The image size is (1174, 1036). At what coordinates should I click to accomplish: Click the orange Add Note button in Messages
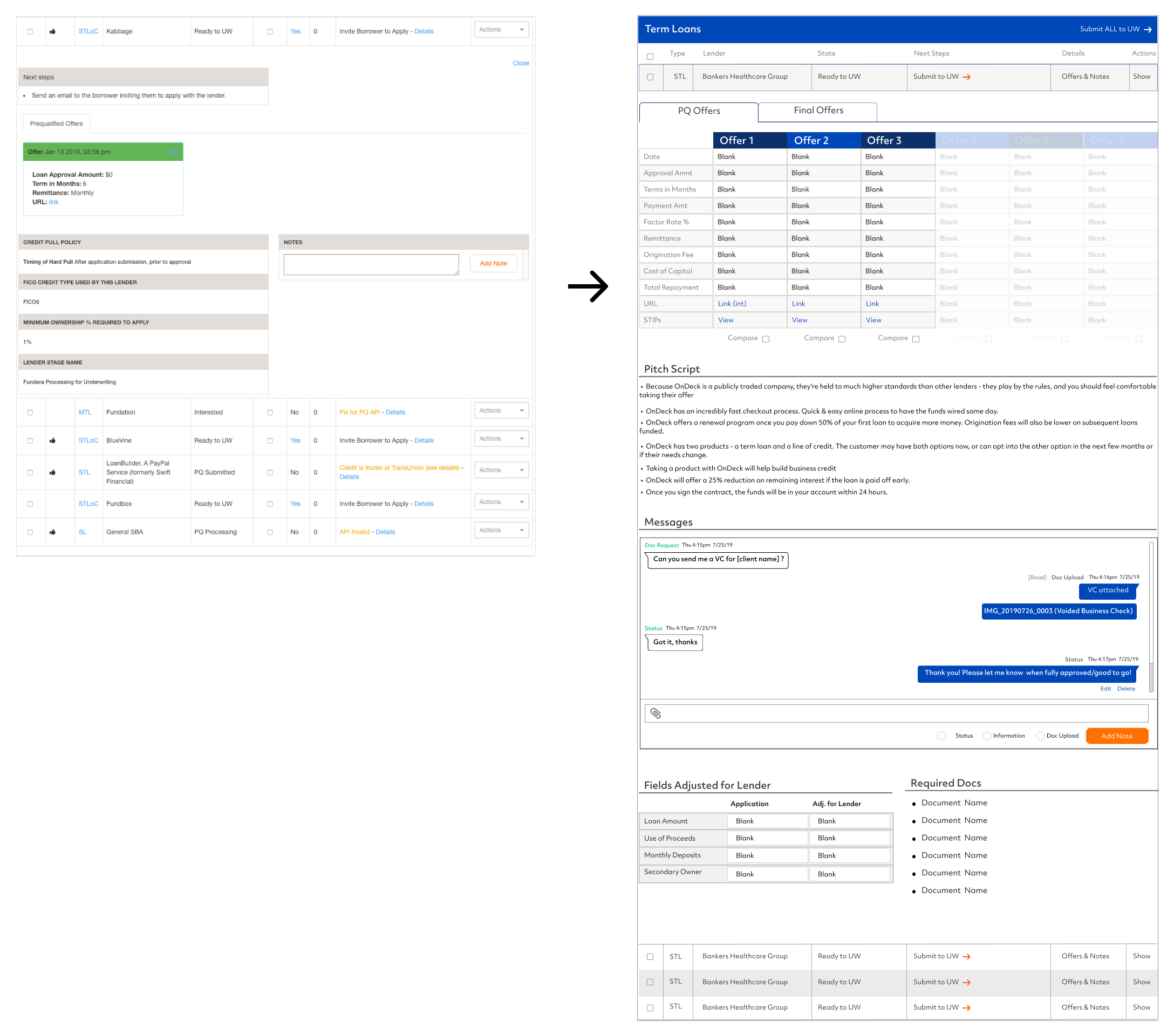point(1117,736)
